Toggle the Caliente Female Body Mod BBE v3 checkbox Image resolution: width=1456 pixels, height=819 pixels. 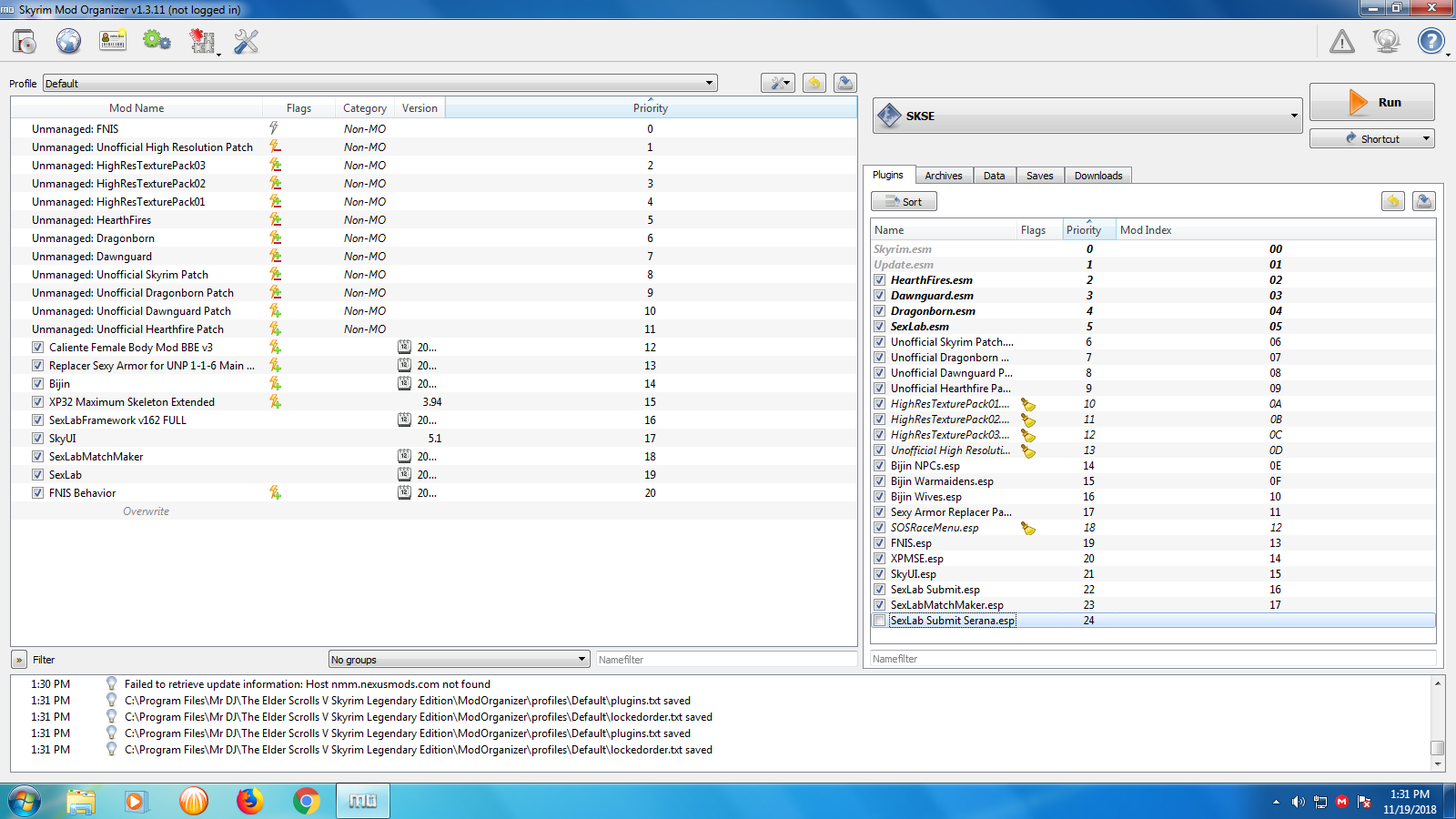click(x=37, y=347)
